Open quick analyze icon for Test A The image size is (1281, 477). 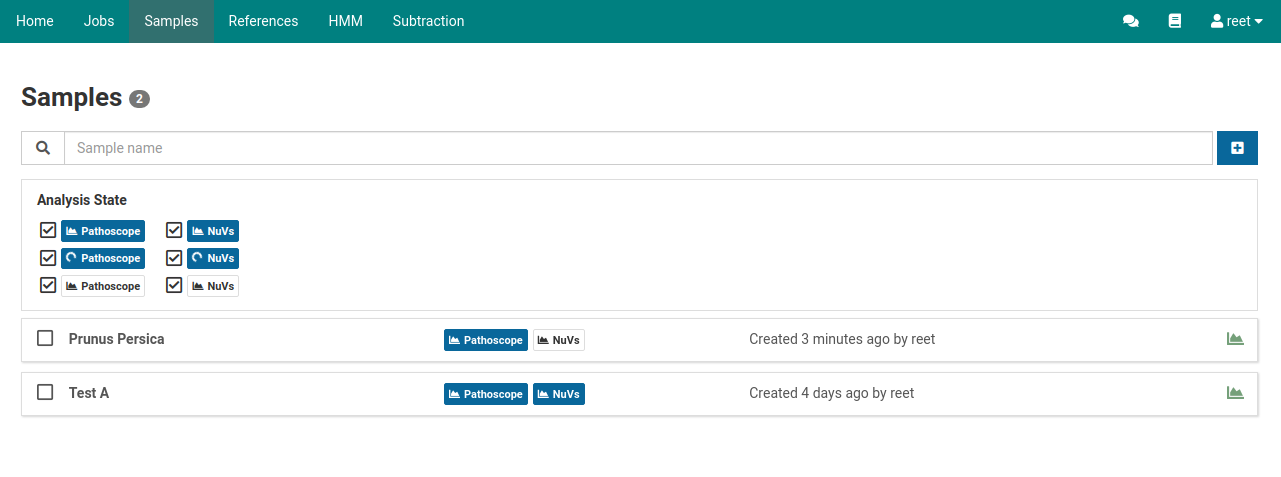pyautogui.click(x=1235, y=393)
